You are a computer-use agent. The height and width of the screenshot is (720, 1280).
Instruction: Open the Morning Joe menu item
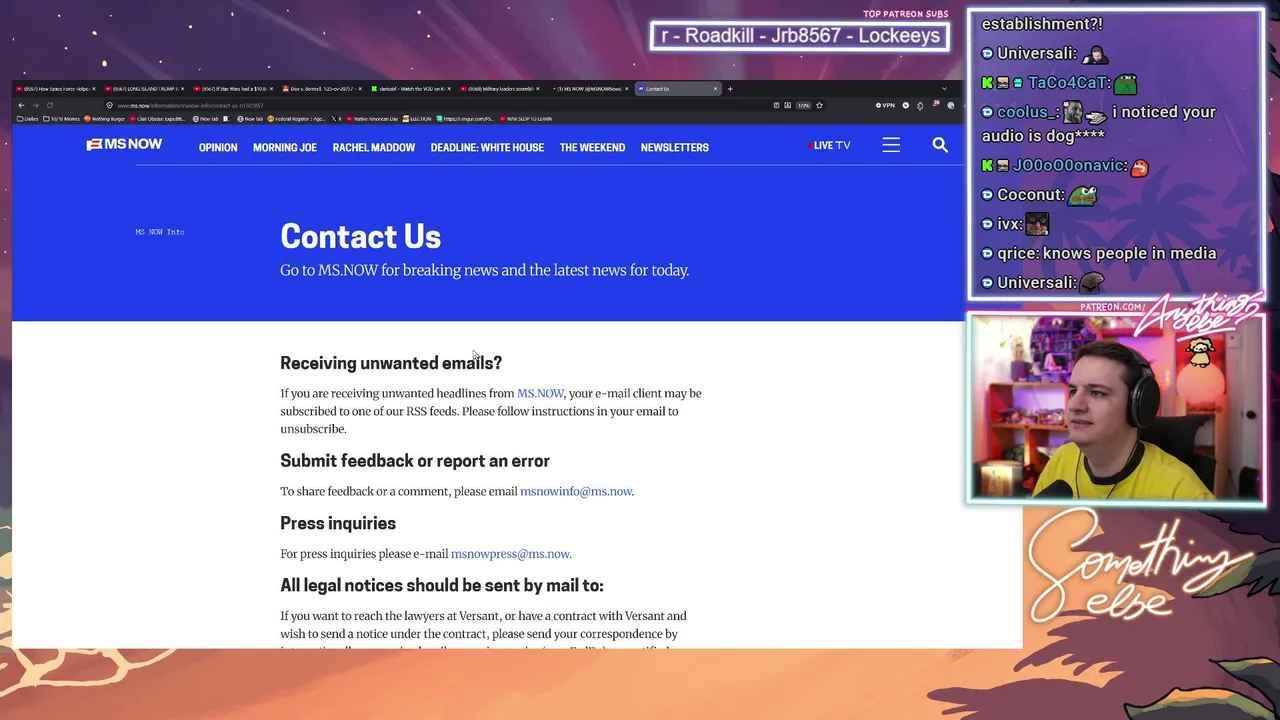pos(285,147)
